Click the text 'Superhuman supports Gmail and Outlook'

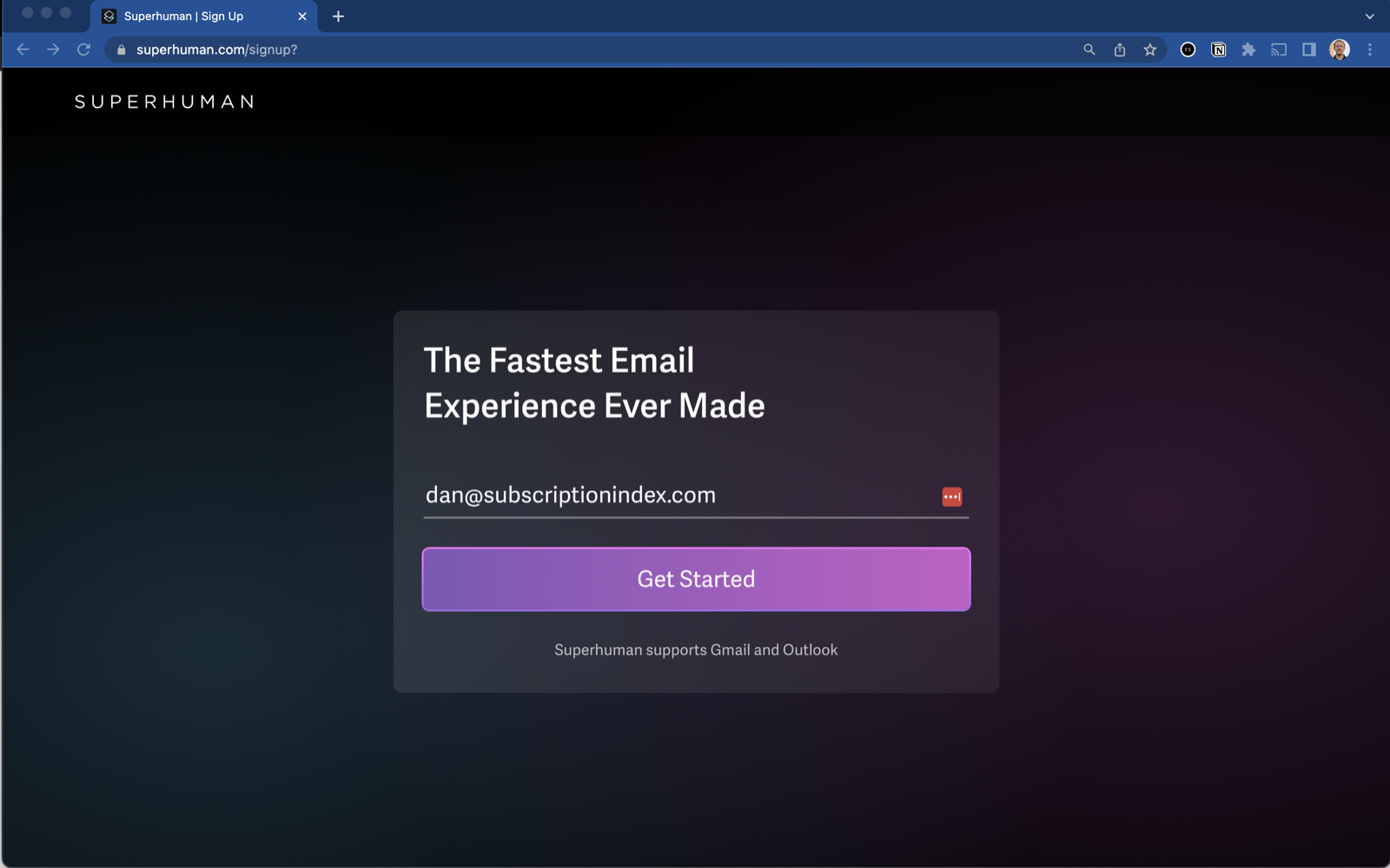pos(696,650)
